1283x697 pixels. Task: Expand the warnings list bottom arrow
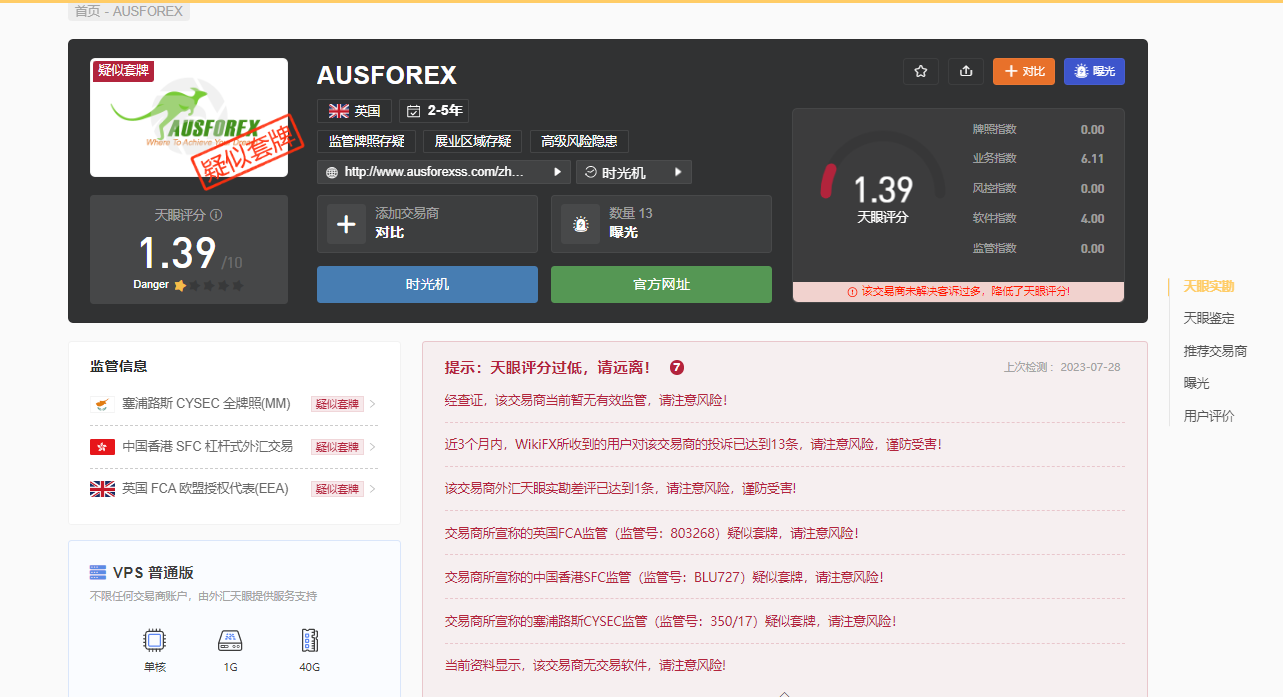[784, 692]
